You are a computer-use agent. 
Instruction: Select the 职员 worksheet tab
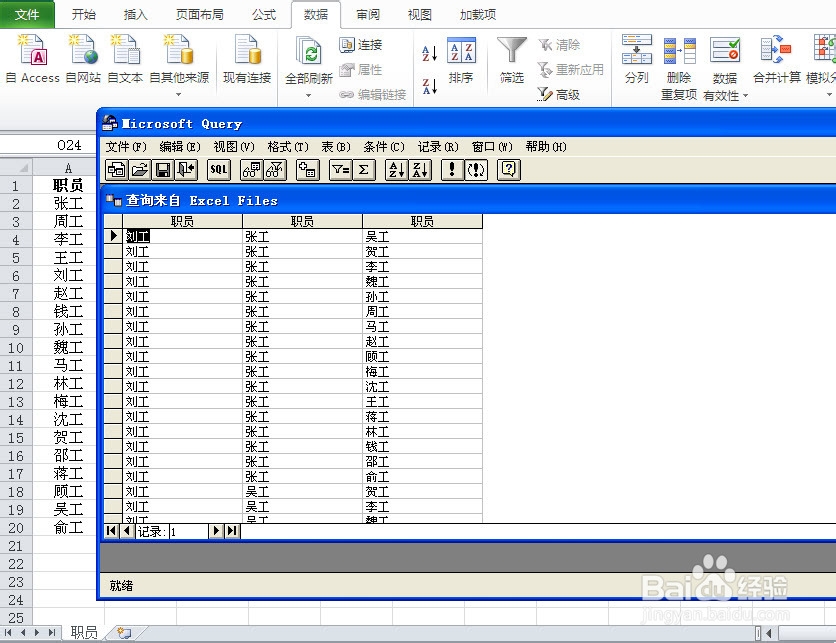[x=84, y=633]
